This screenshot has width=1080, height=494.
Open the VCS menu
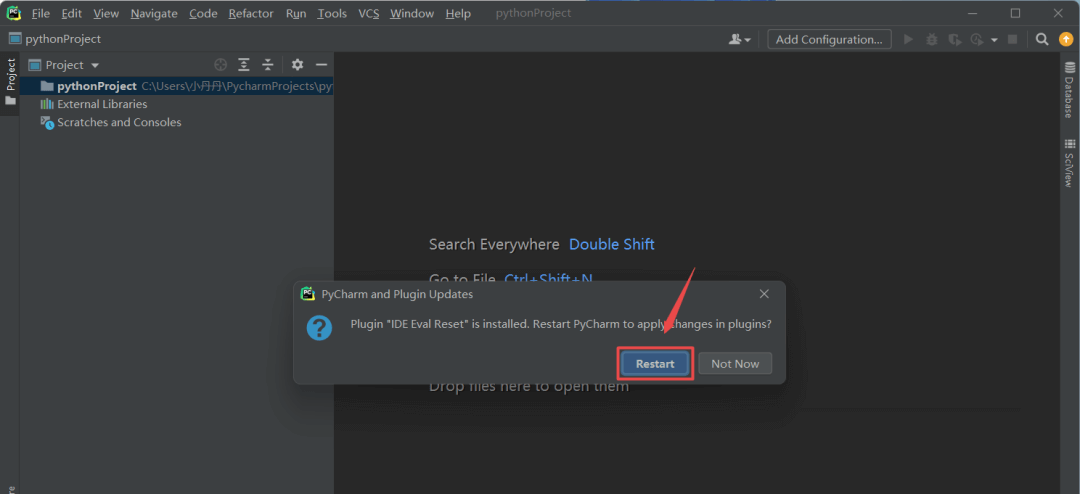(369, 13)
